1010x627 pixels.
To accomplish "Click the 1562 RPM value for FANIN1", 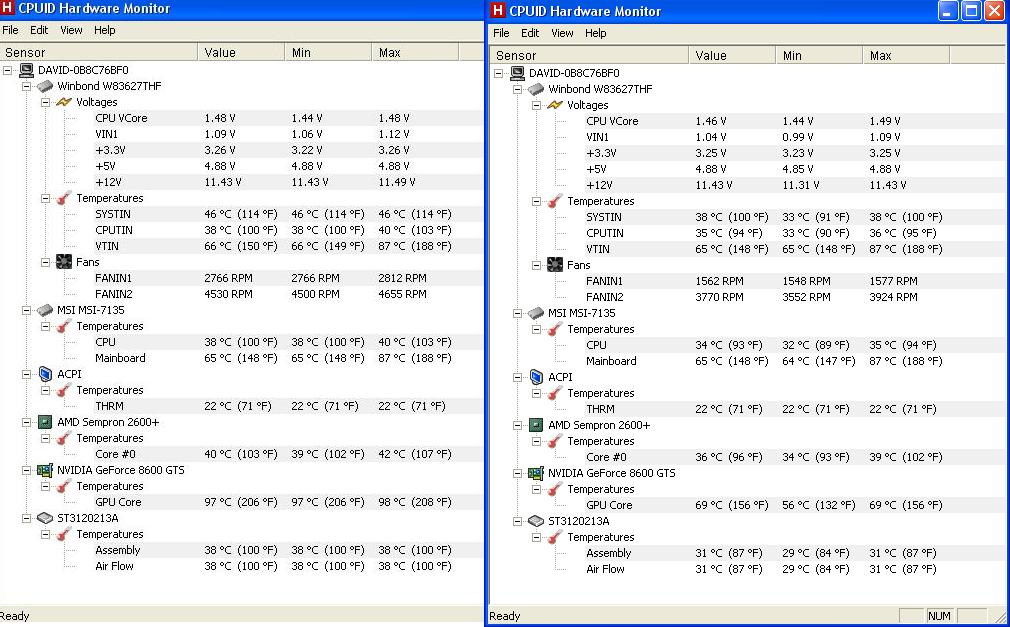I will [719, 281].
